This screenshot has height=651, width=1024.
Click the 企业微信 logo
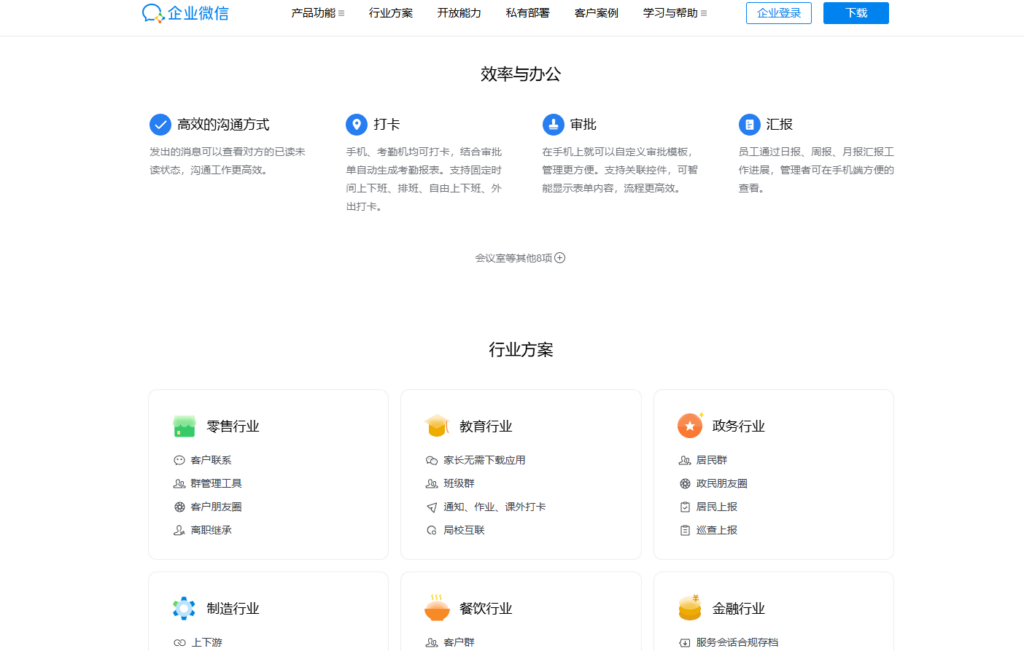[185, 14]
